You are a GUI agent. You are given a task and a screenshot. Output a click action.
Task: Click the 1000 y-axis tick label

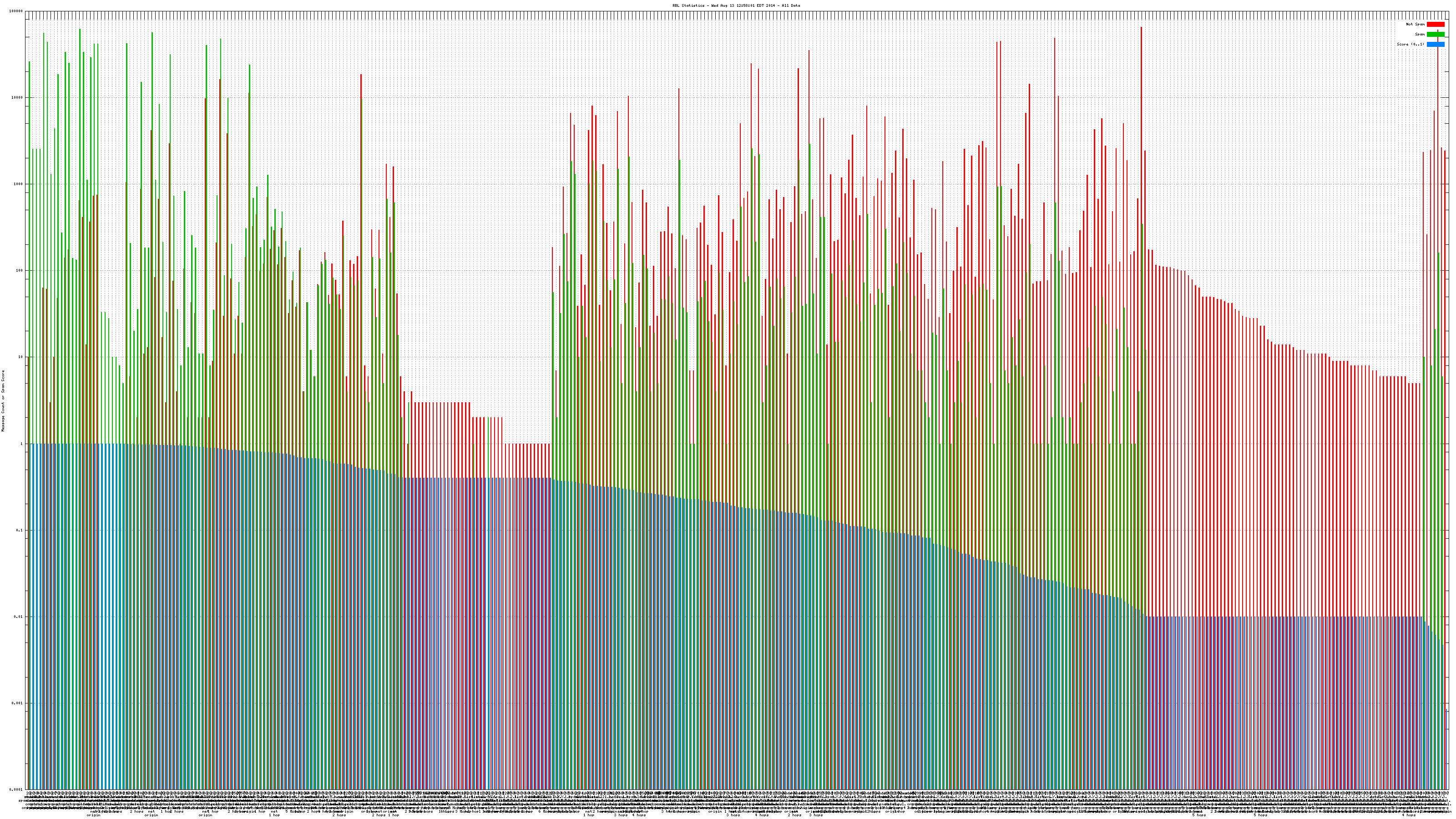(18, 184)
